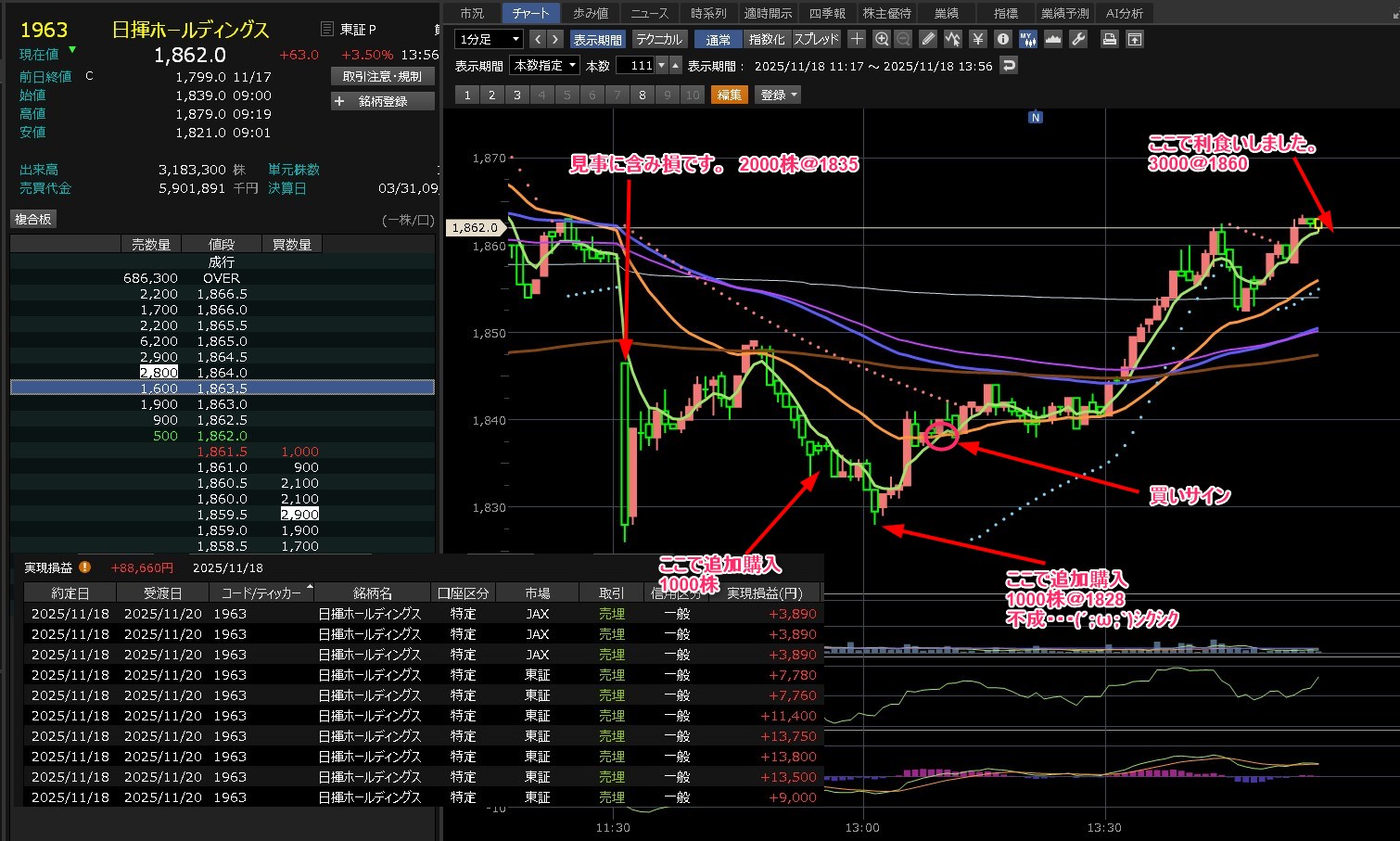Click the reset display period arrow icon
The image size is (1400, 841).
(x=1009, y=66)
